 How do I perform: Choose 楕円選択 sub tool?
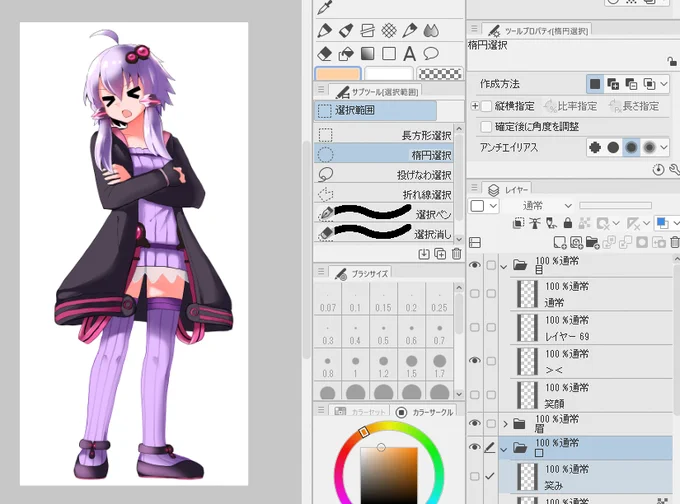click(383, 154)
